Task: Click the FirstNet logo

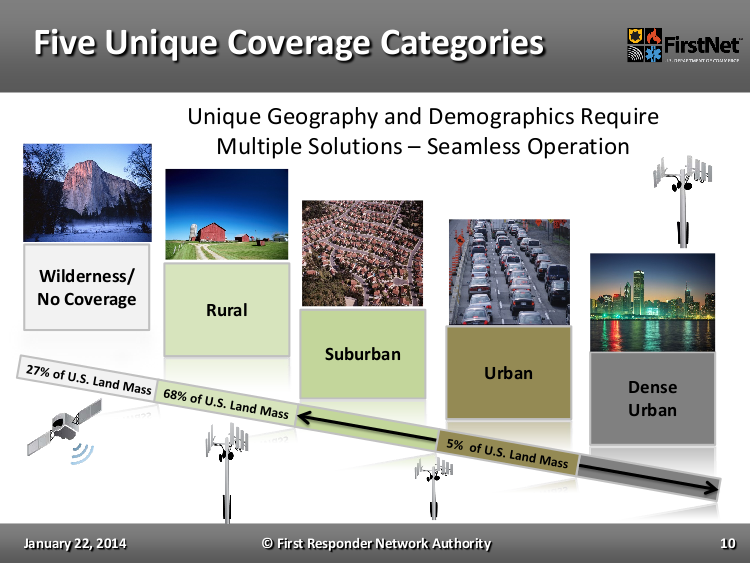Action: (684, 45)
